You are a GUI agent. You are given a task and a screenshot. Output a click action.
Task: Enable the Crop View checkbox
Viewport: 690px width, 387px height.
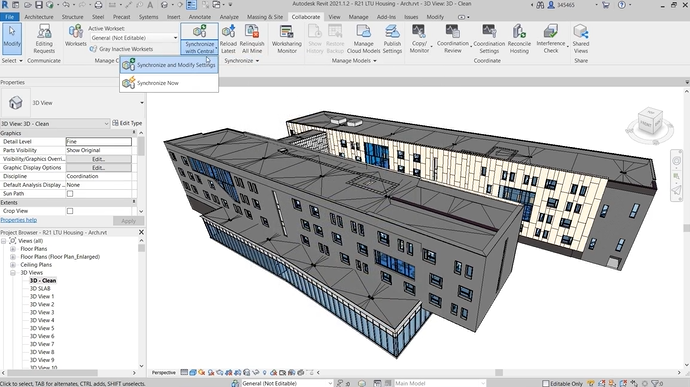coord(70,211)
